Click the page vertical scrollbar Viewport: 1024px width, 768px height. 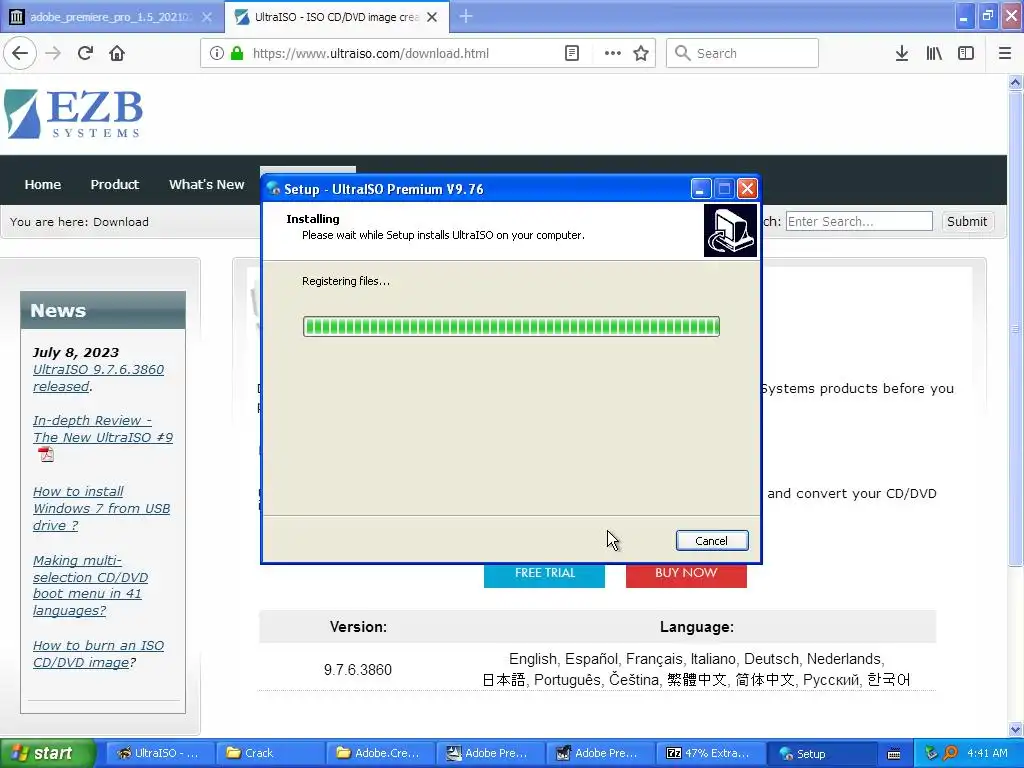click(x=1015, y=328)
